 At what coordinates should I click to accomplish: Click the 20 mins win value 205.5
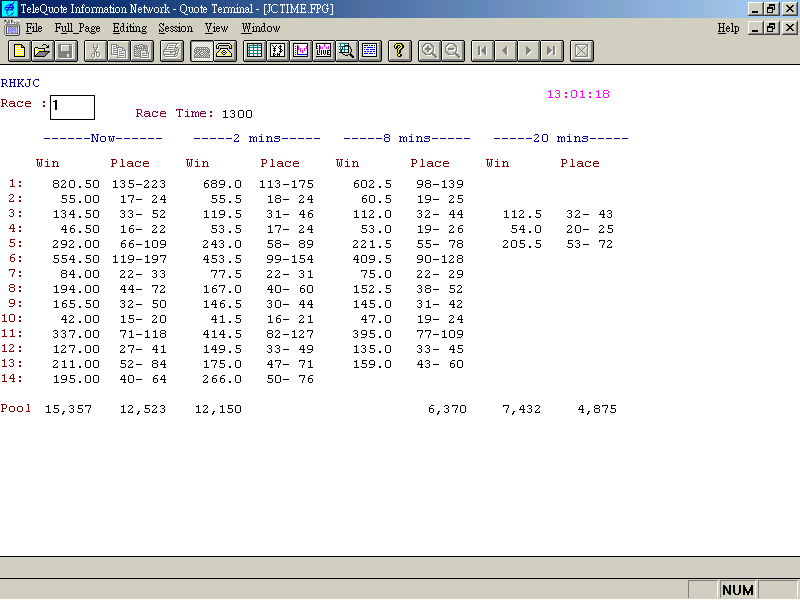coord(522,244)
